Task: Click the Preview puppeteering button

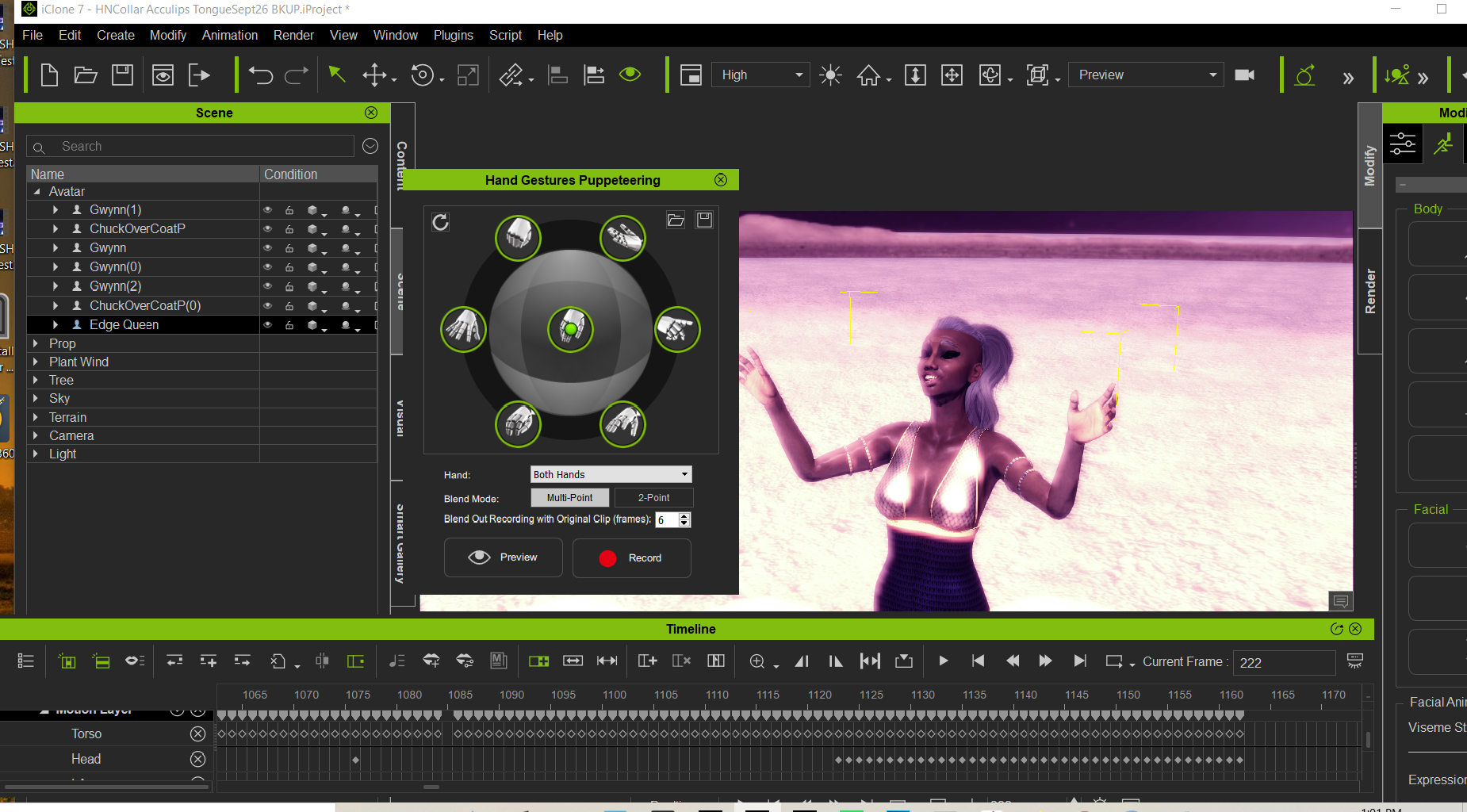Action: pyautogui.click(x=504, y=557)
